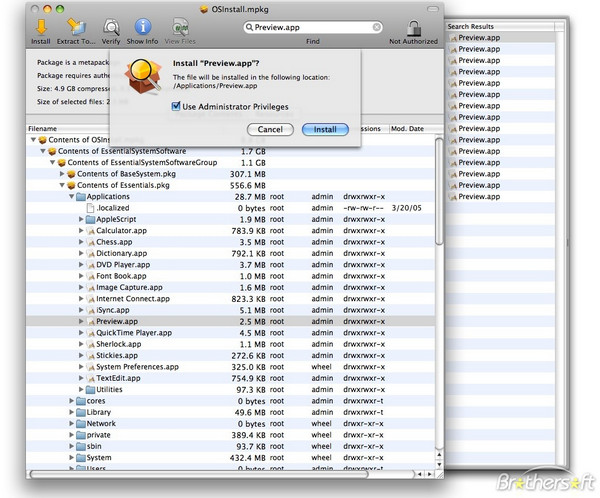This screenshot has width=600, height=498.
Task: Expand the private folder
Action: pyautogui.click(x=72, y=435)
